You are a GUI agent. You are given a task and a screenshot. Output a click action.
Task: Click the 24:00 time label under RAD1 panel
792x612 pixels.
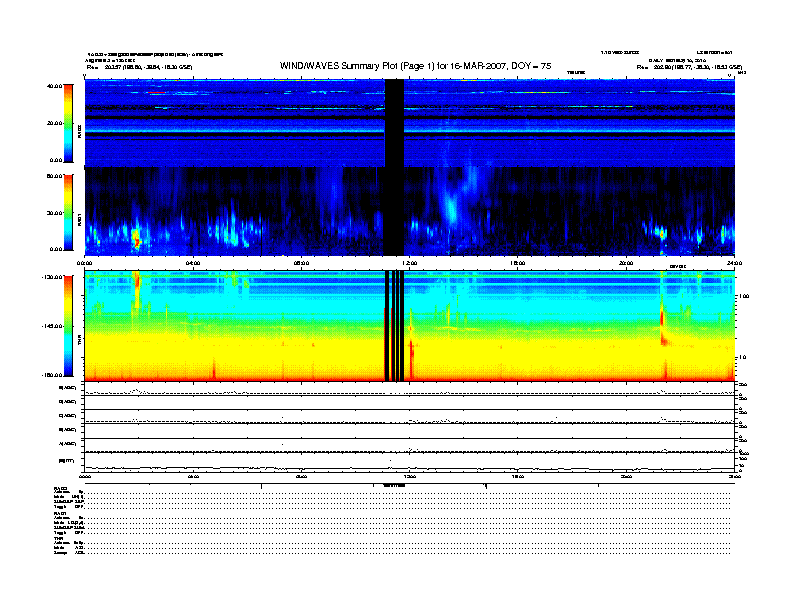734,263
